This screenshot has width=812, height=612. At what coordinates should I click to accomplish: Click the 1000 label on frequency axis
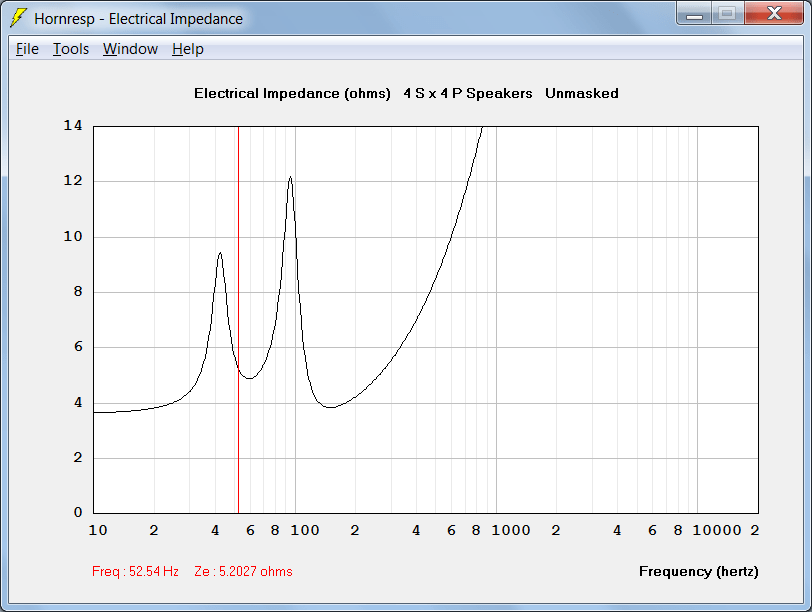click(x=511, y=530)
